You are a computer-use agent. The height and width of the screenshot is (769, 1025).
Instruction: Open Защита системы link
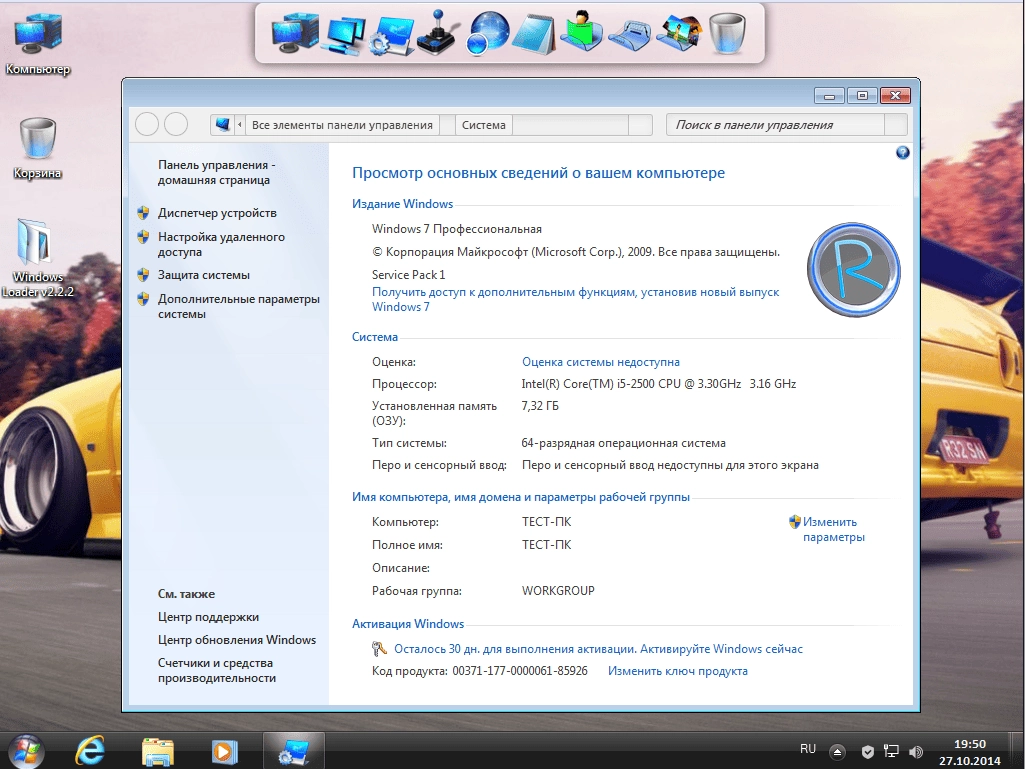[x=203, y=275]
